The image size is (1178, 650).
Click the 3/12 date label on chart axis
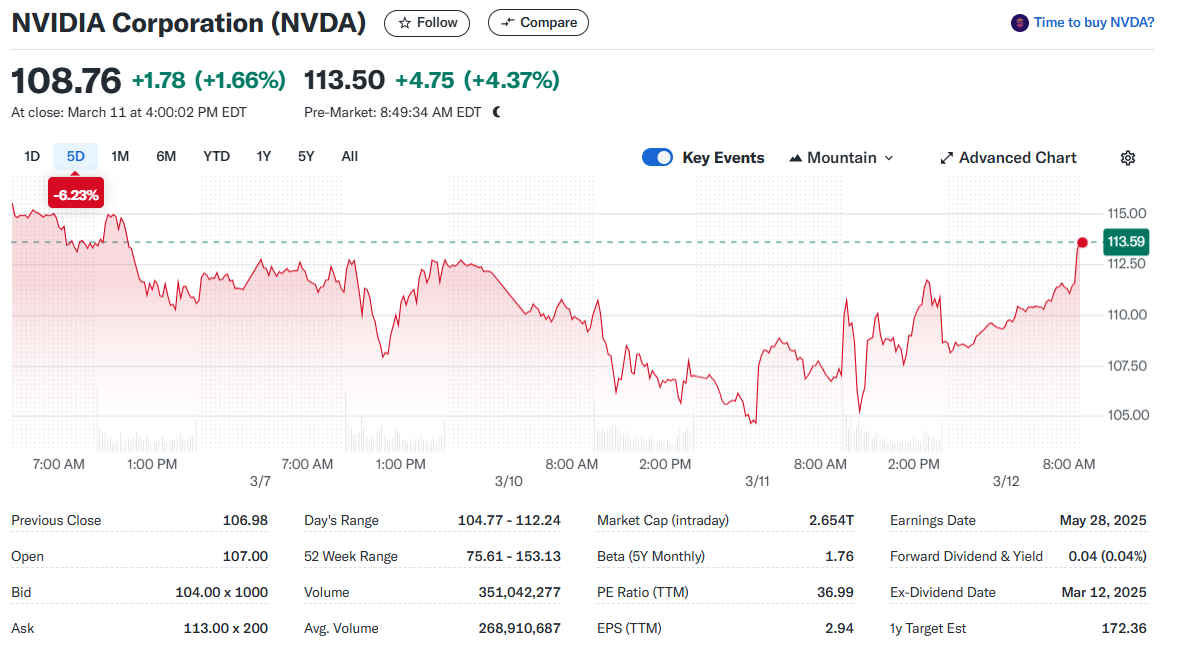pos(1006,481)
